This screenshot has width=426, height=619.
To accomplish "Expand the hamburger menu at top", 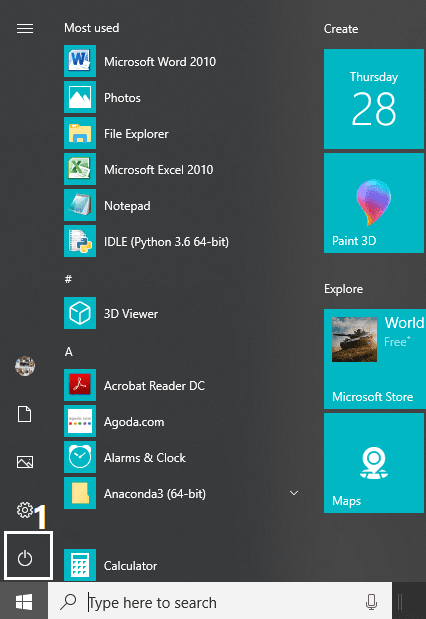I will [25, 28].
